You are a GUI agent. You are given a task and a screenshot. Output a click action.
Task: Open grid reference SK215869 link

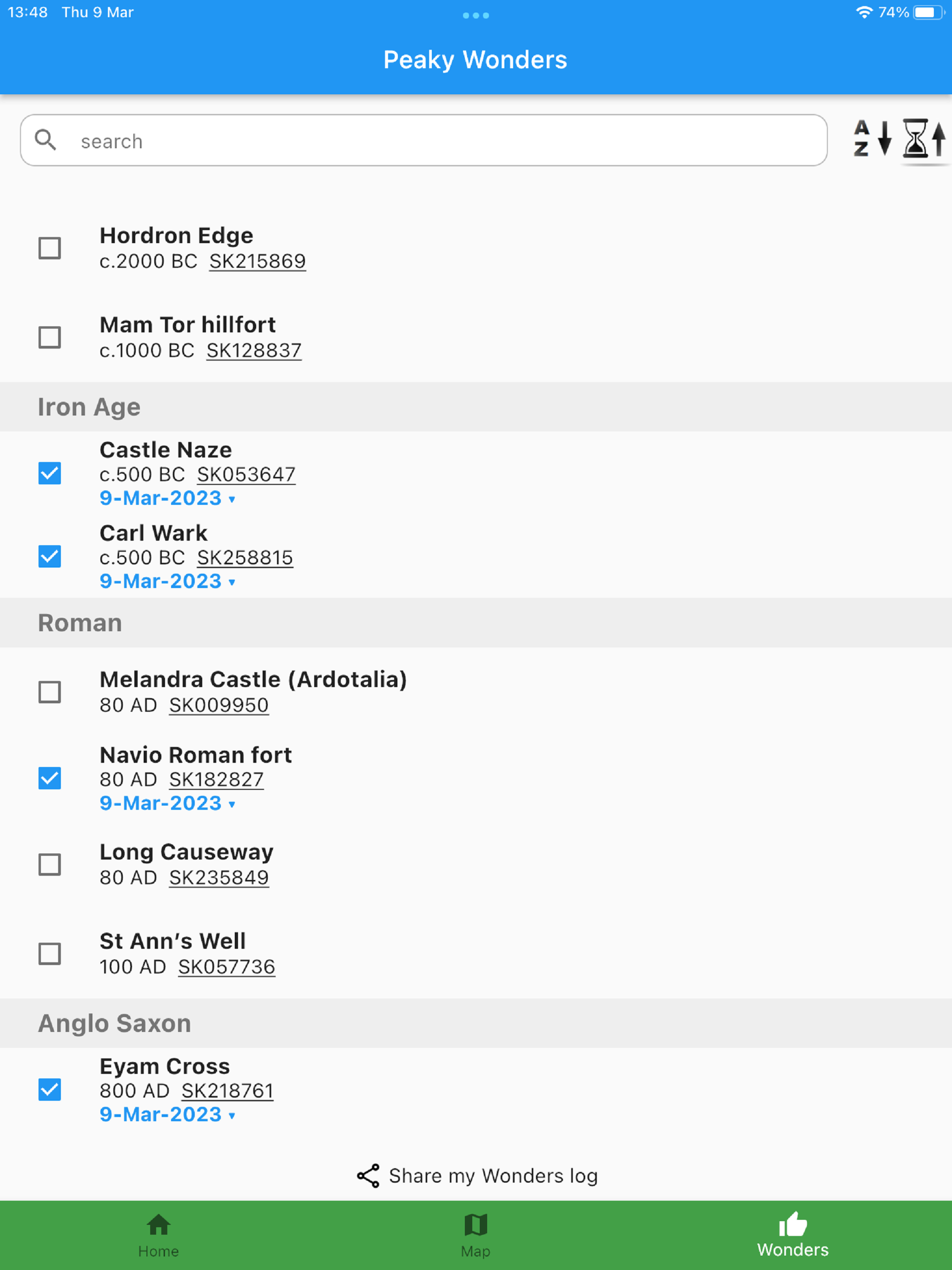point(257,261)
